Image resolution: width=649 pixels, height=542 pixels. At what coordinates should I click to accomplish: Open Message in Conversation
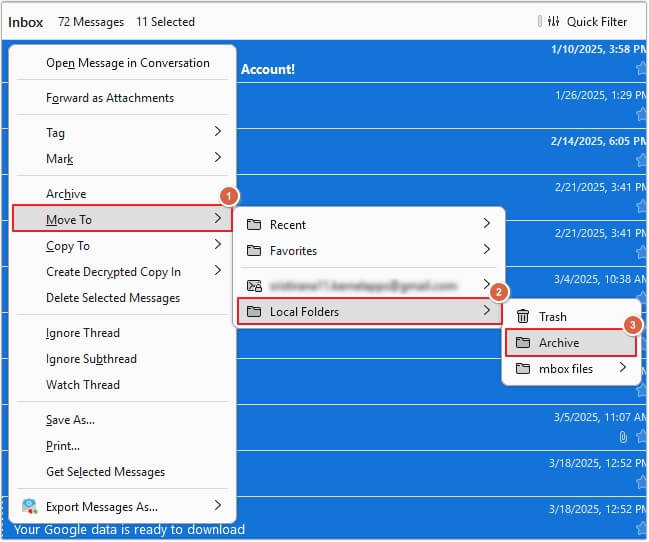(x=128, y=63)
